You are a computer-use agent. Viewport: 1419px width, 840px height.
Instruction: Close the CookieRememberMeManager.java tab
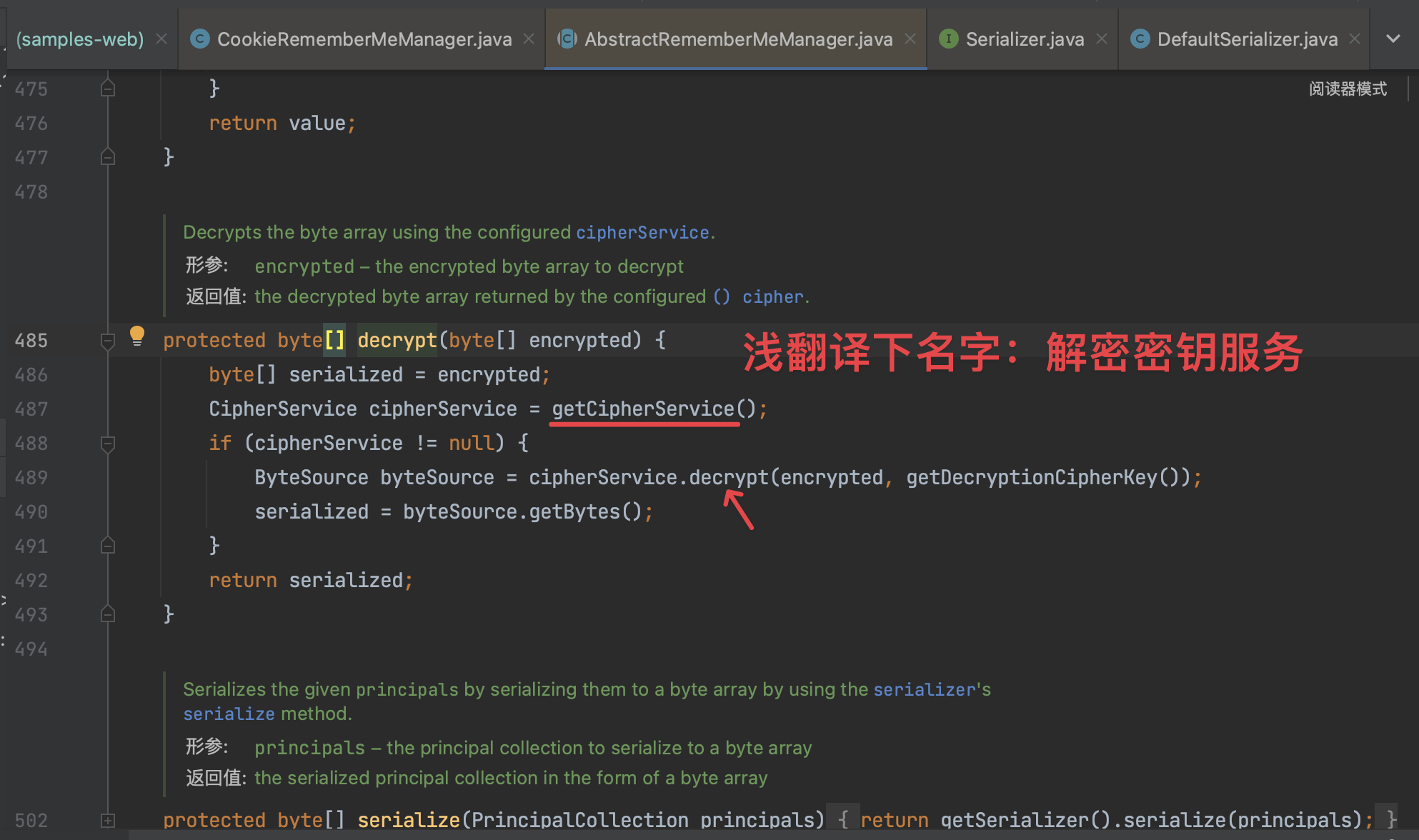tap(529, 39)
